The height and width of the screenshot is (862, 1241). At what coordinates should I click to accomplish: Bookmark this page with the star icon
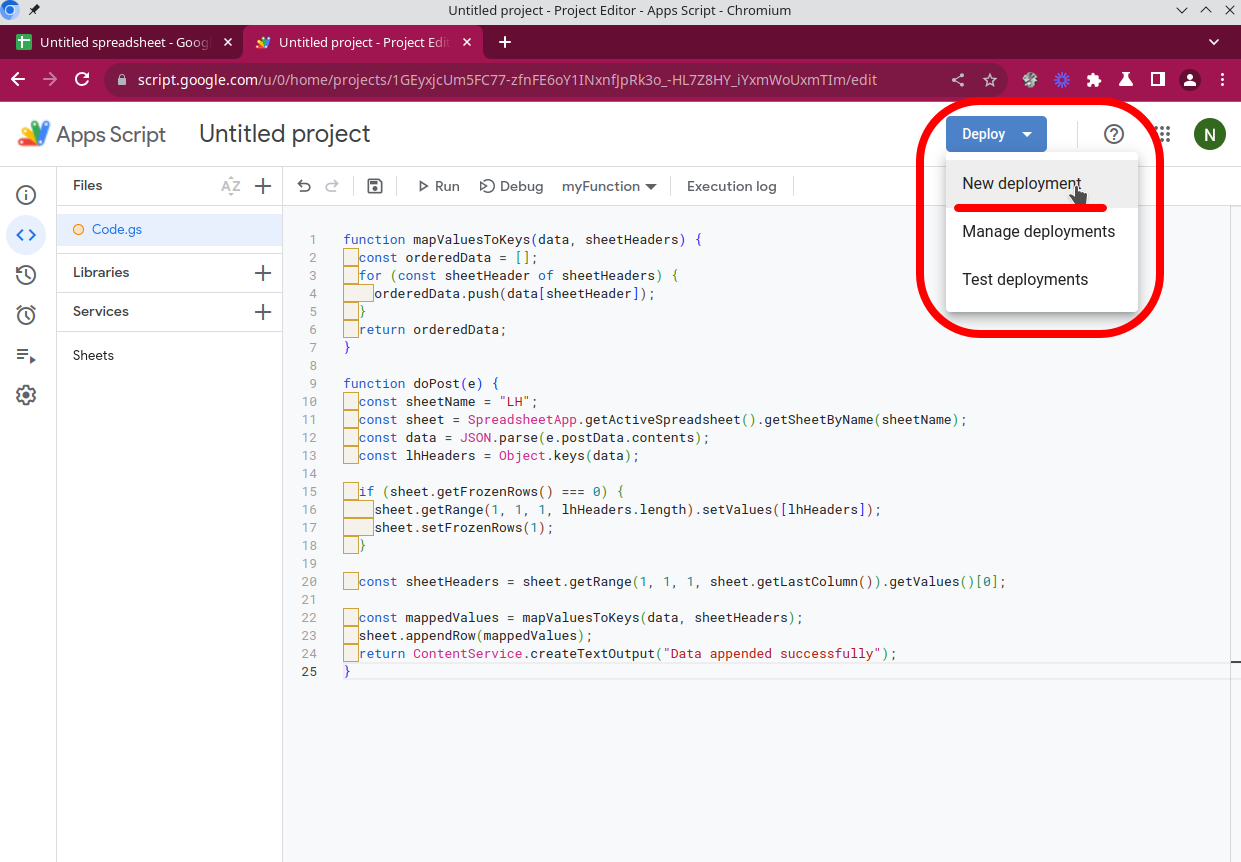[990, 79]
